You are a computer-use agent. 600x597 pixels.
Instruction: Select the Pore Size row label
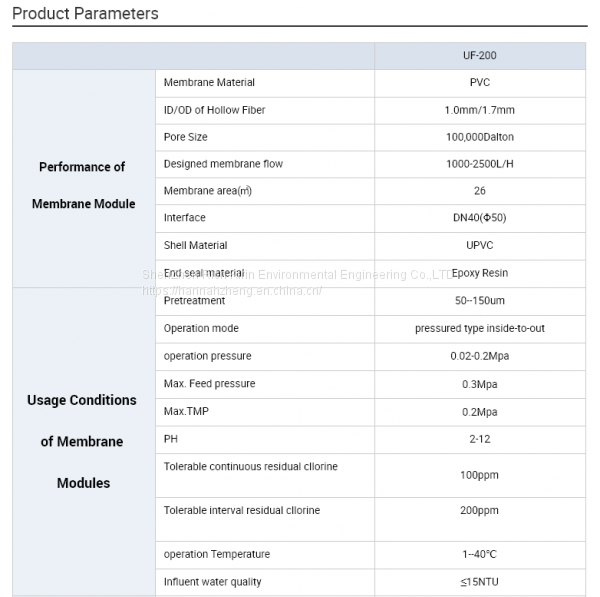(186, 136)
